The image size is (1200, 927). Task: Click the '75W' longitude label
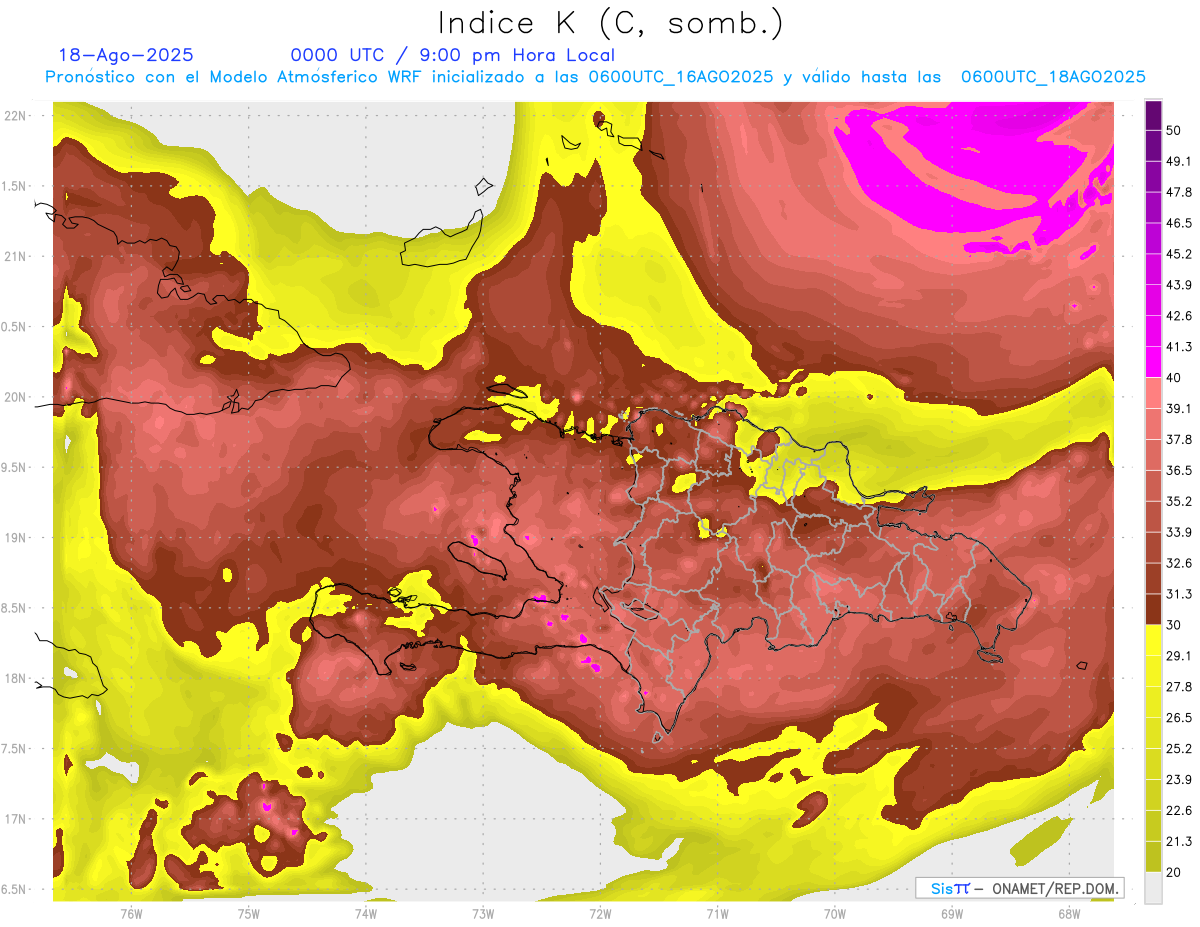[249, 913]
